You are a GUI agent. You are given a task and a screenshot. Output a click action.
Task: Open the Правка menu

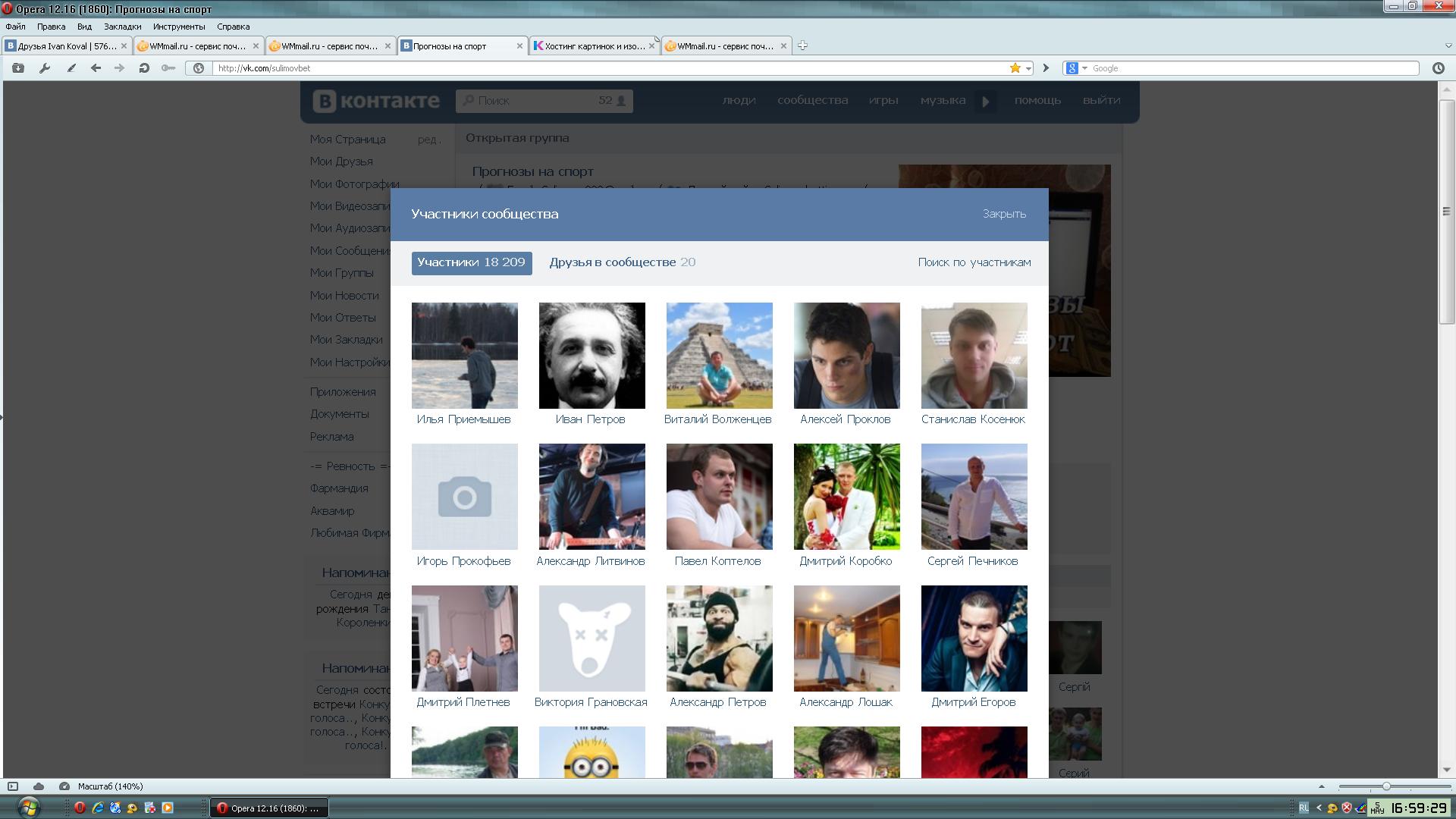point(51,27)
